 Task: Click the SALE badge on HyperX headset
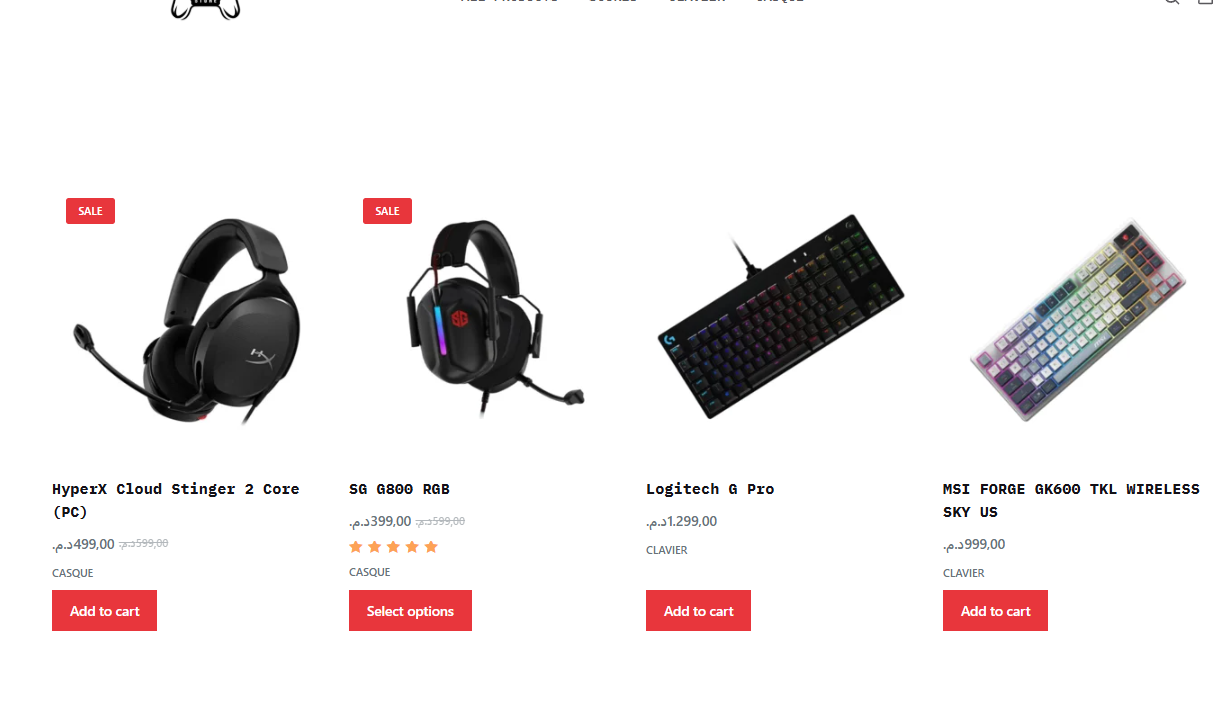pos(90,211)
